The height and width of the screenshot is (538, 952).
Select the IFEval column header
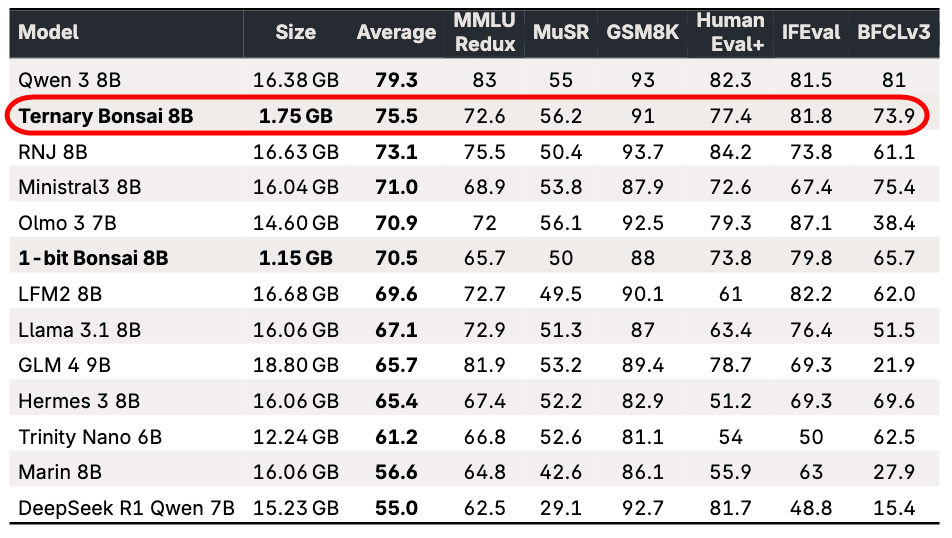pyautogui.click(x=810, y=32)
